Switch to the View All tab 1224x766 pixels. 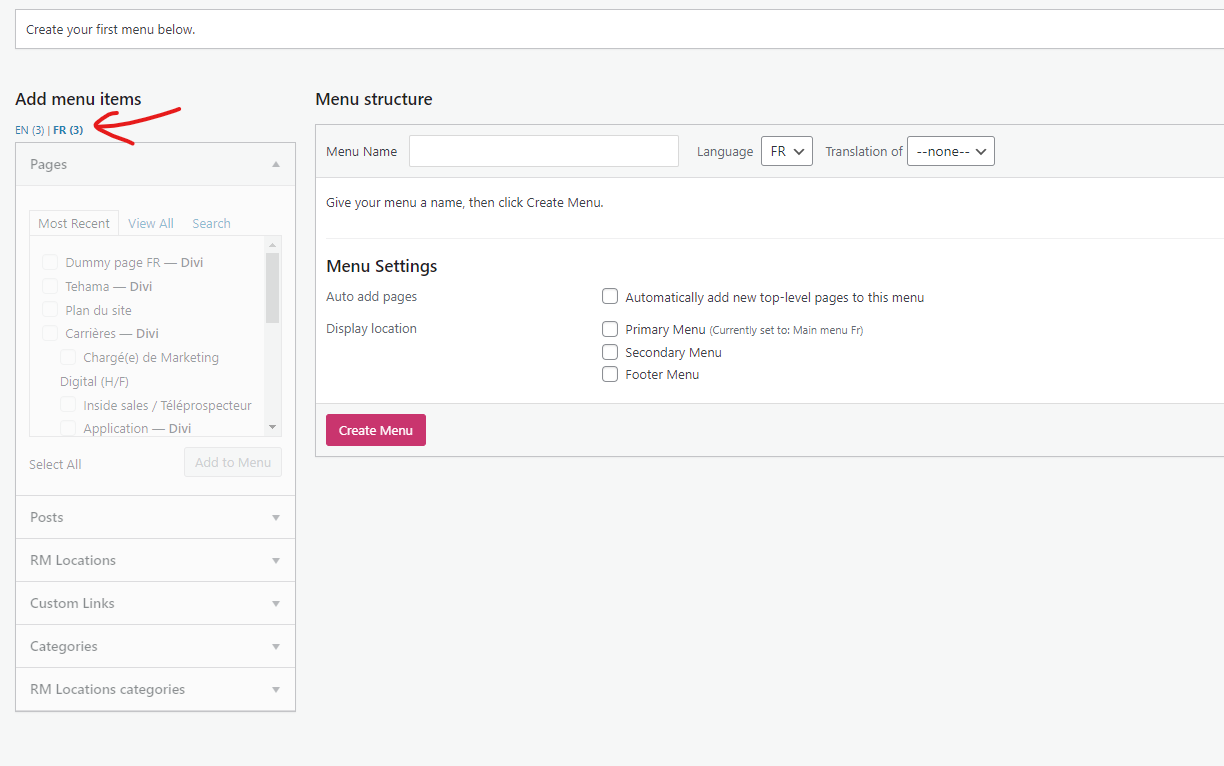point(151,223)
